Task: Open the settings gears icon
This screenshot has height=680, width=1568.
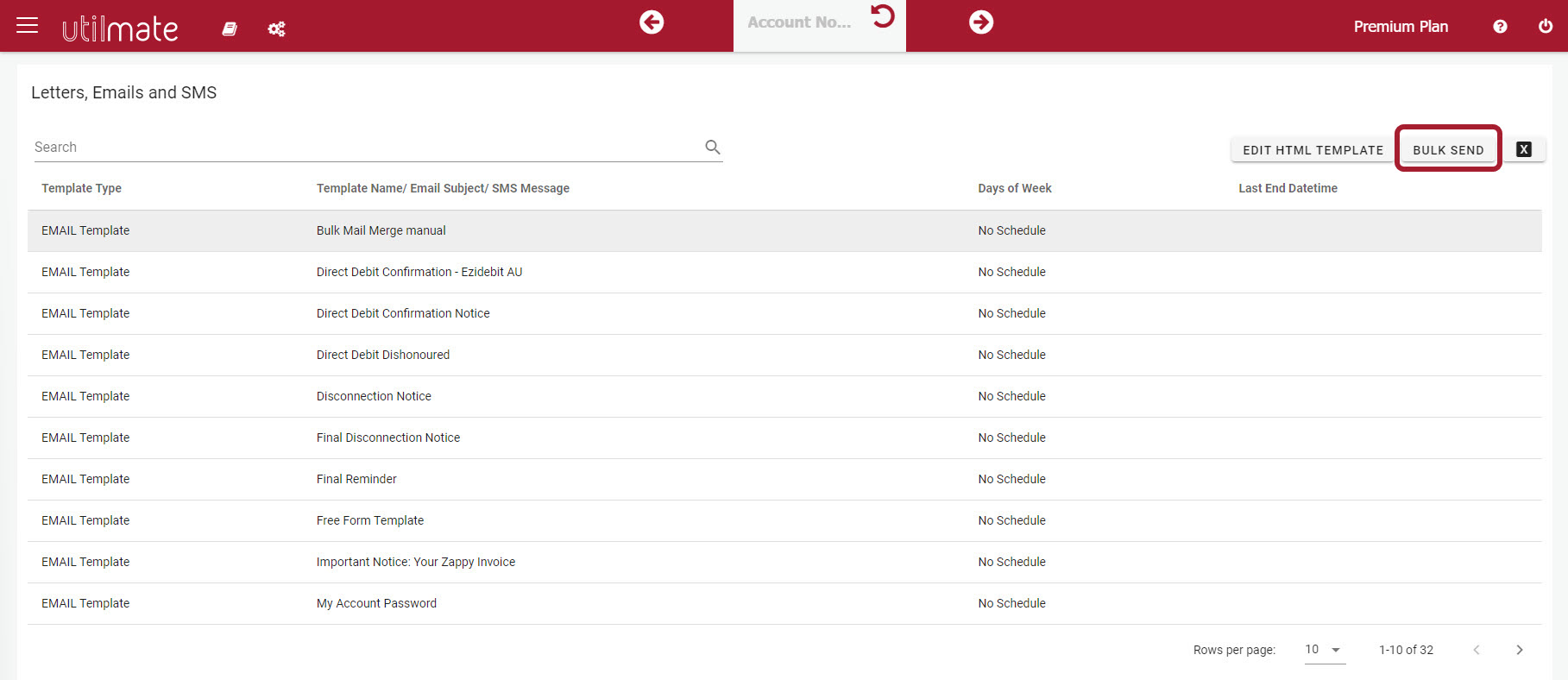Action: coord(276,29)
